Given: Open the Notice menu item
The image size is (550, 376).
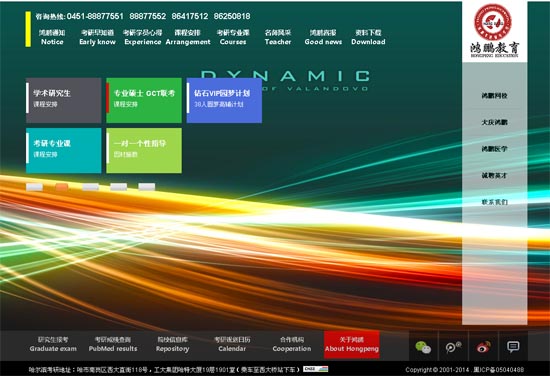Looking at the screenshot, I should 52,37.
